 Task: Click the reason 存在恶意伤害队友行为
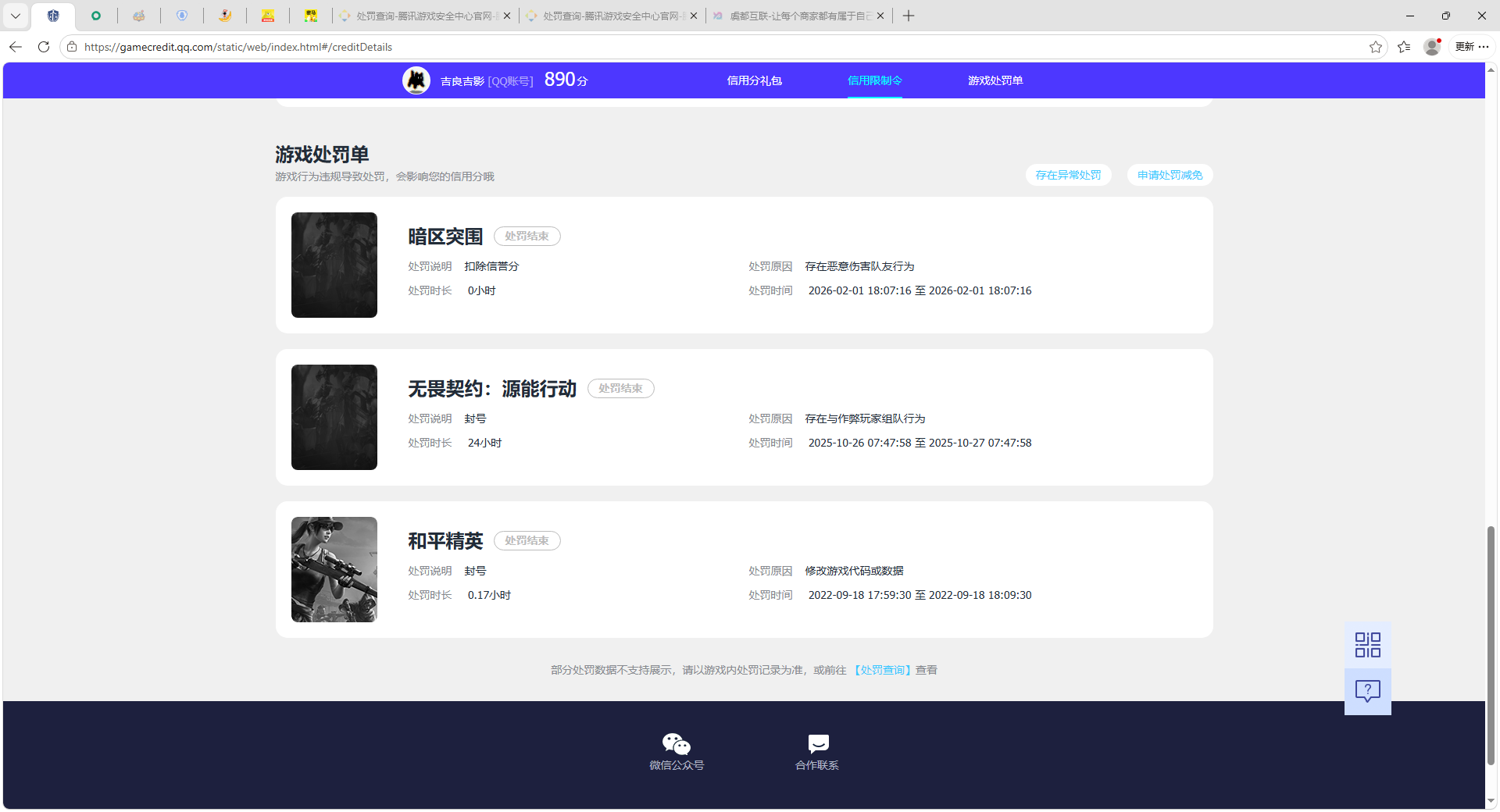859,266
